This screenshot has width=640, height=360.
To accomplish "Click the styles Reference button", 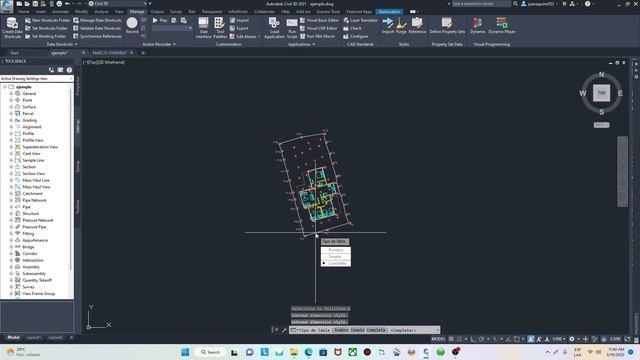I will point(417,25).
